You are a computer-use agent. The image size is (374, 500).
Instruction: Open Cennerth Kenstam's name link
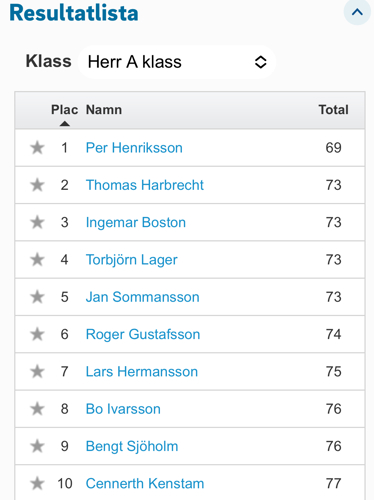click(145, 484)
